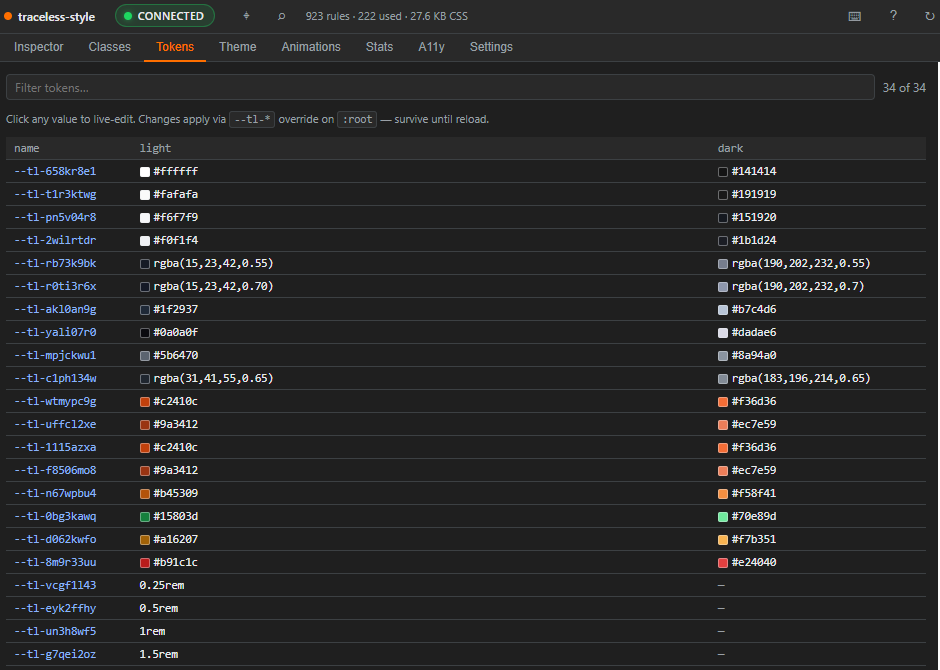Edit light value #f6f7f9

176,217
